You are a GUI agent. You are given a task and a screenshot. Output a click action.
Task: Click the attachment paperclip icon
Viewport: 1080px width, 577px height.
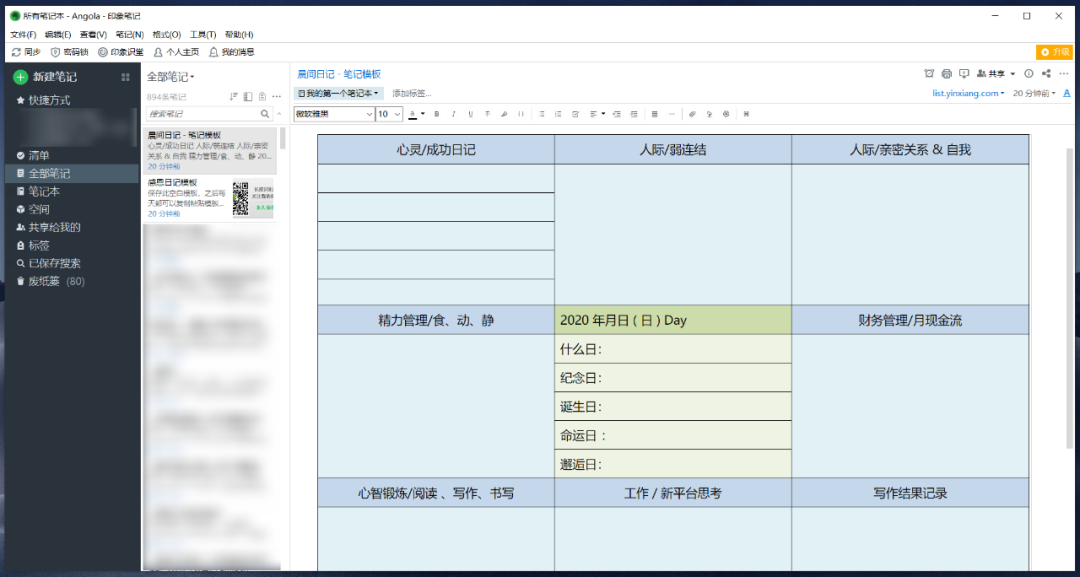pyautogui.click(x=692, y=114)
